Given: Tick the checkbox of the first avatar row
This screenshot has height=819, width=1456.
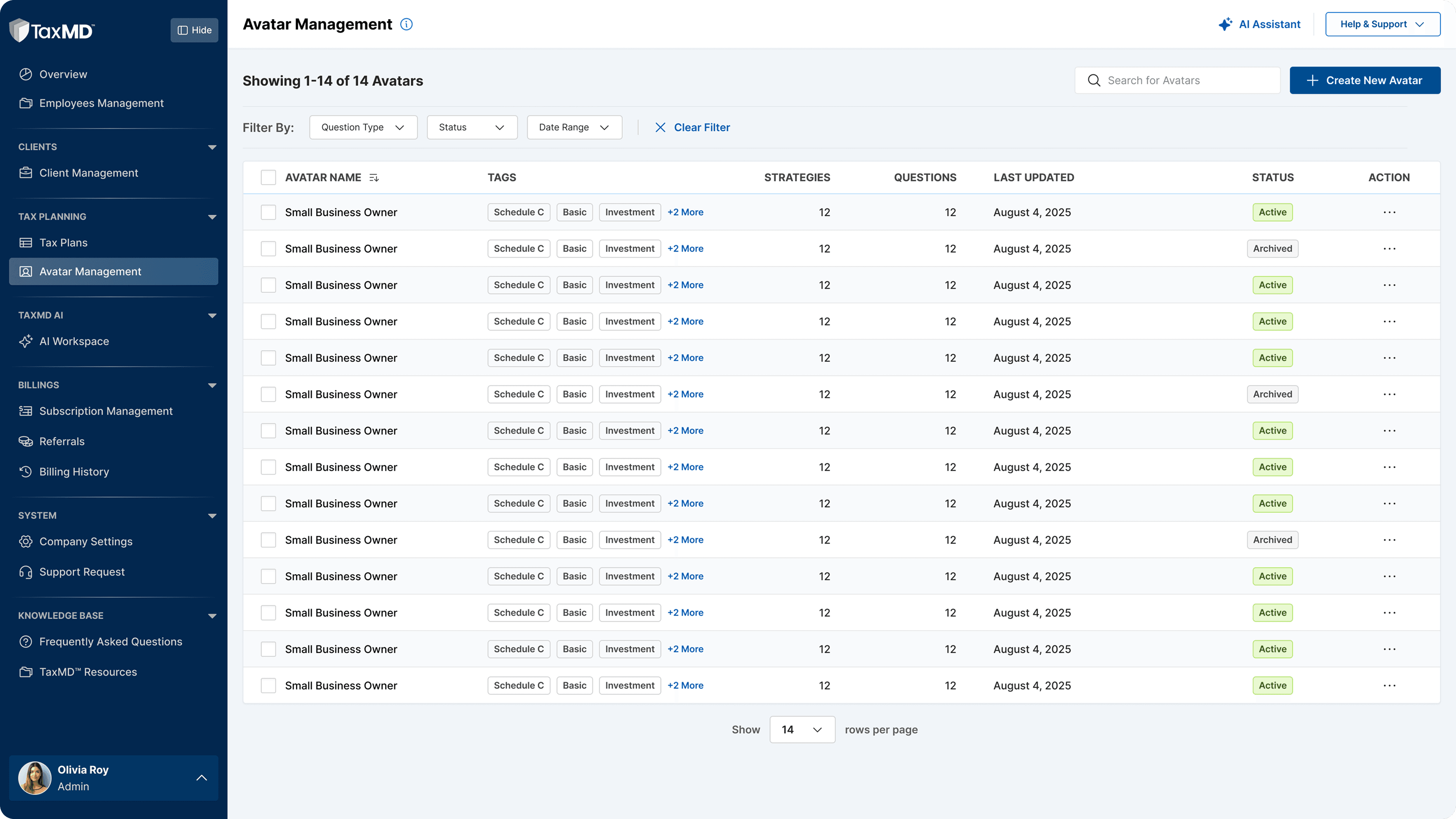Looking at the screenshot, I should tap(268, 212).
